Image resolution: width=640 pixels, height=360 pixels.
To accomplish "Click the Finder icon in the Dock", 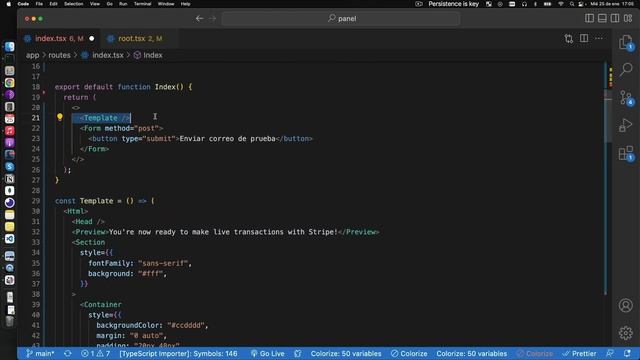I will (x=9, y=47).
